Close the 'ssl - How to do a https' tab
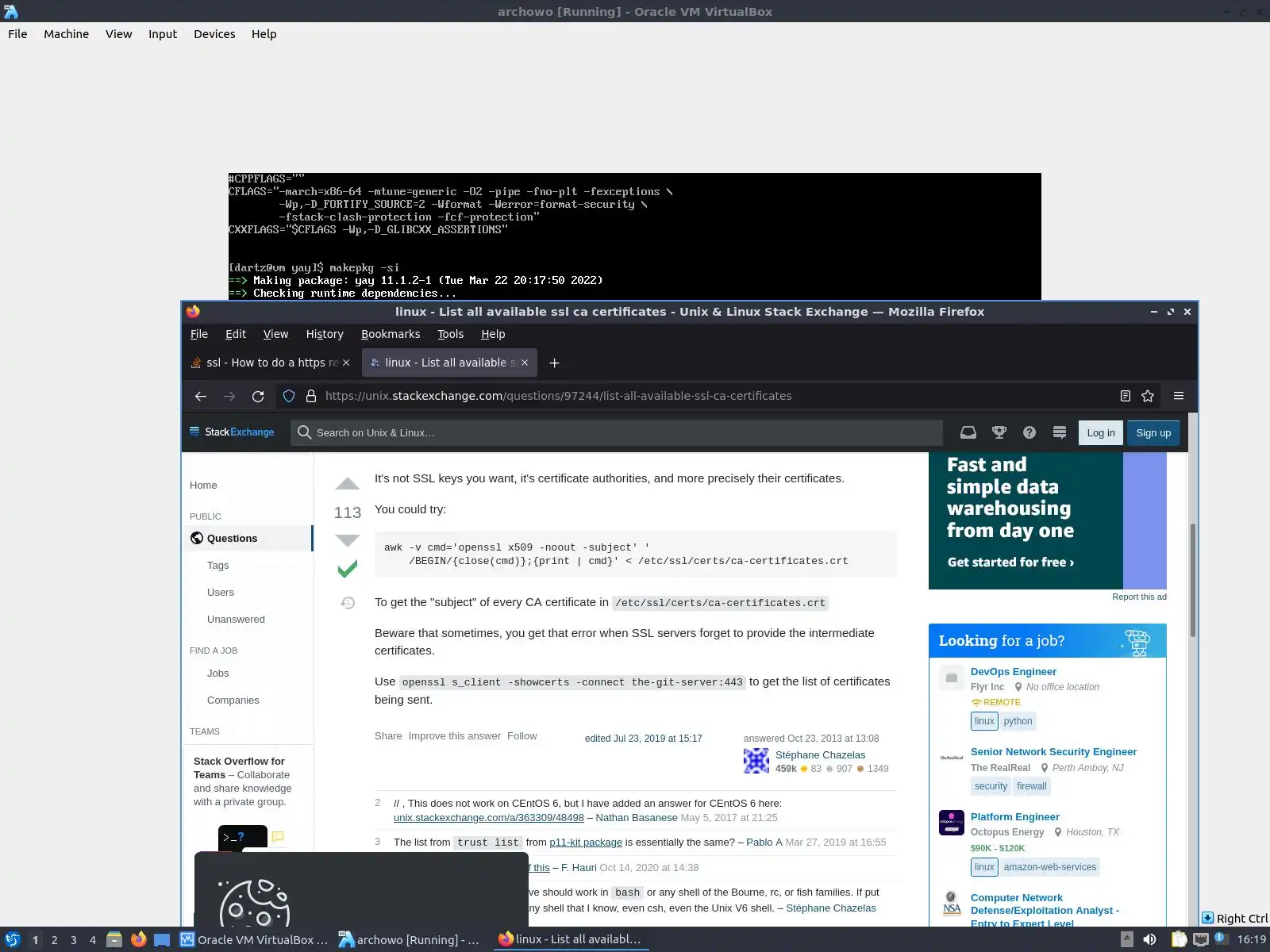 pyautogui.click(x=345, y=363)
